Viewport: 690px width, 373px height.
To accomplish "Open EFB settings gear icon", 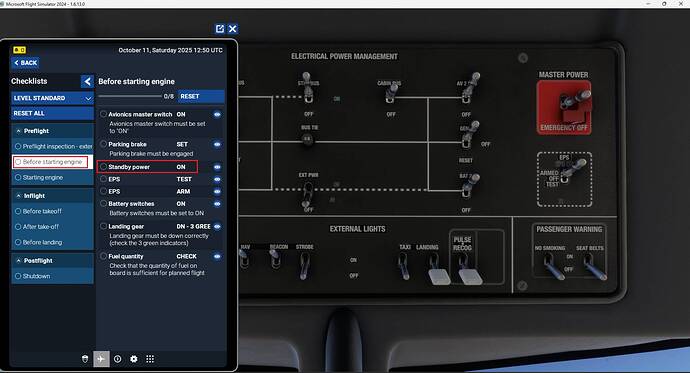I will 134,359.
